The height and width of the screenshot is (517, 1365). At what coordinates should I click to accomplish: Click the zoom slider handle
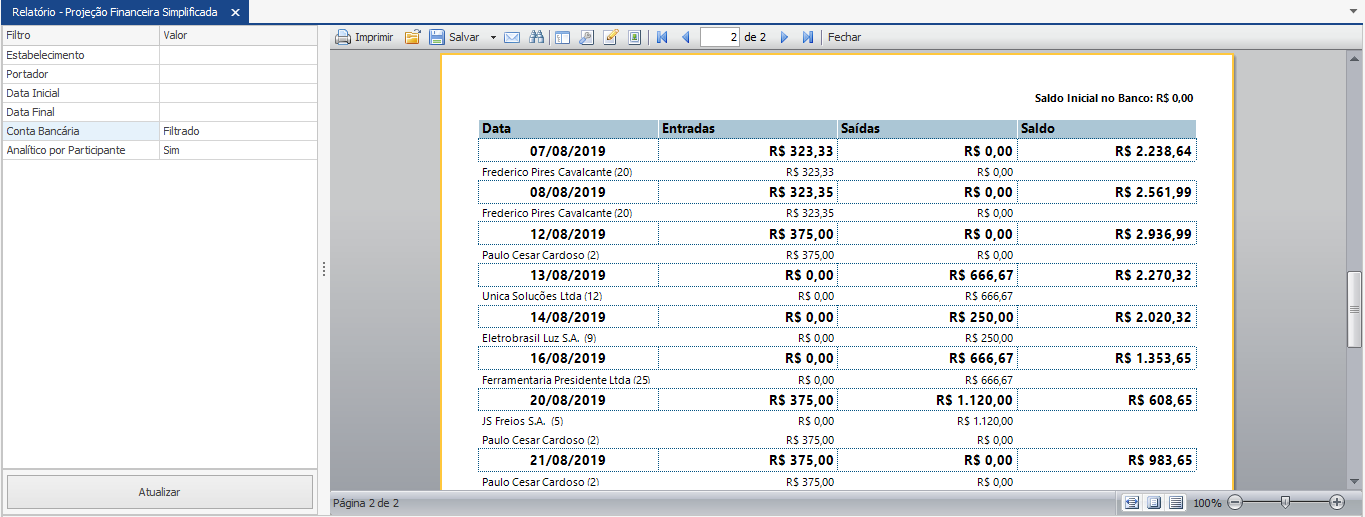click(1285, 502)
